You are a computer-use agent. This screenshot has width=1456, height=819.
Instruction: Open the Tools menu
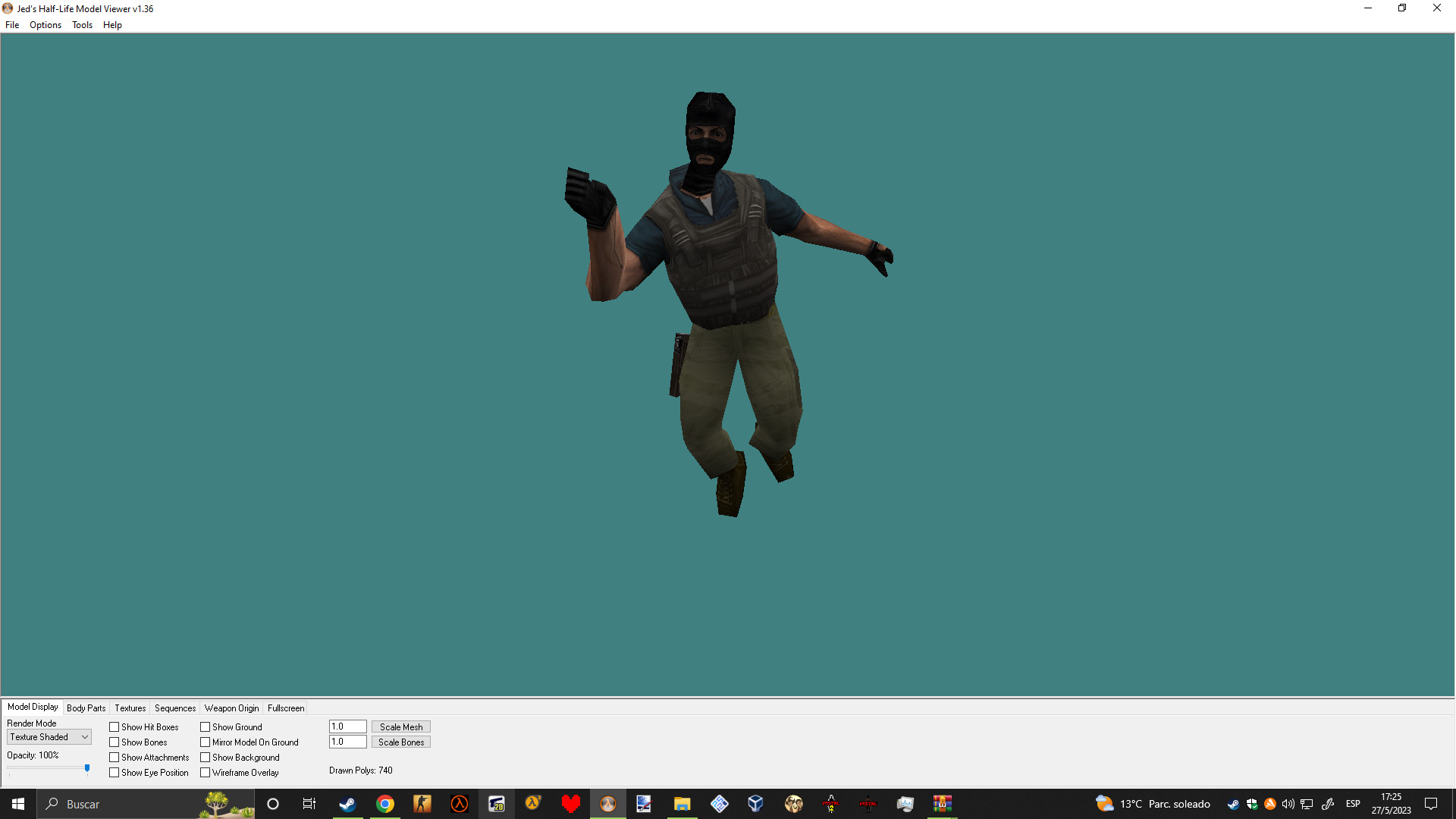click(x=82, y=24)
